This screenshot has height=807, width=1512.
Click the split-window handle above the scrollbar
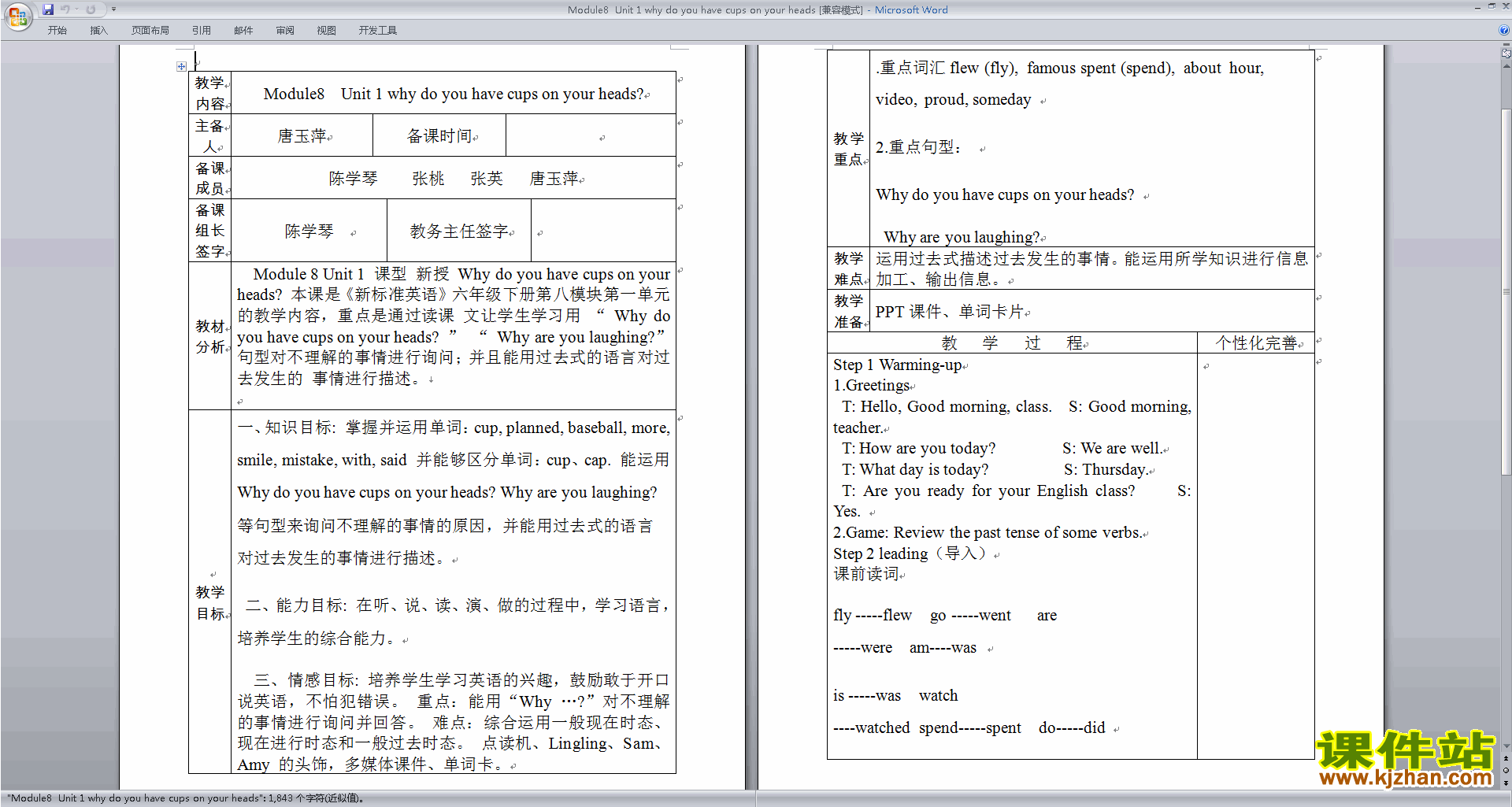1506,46
